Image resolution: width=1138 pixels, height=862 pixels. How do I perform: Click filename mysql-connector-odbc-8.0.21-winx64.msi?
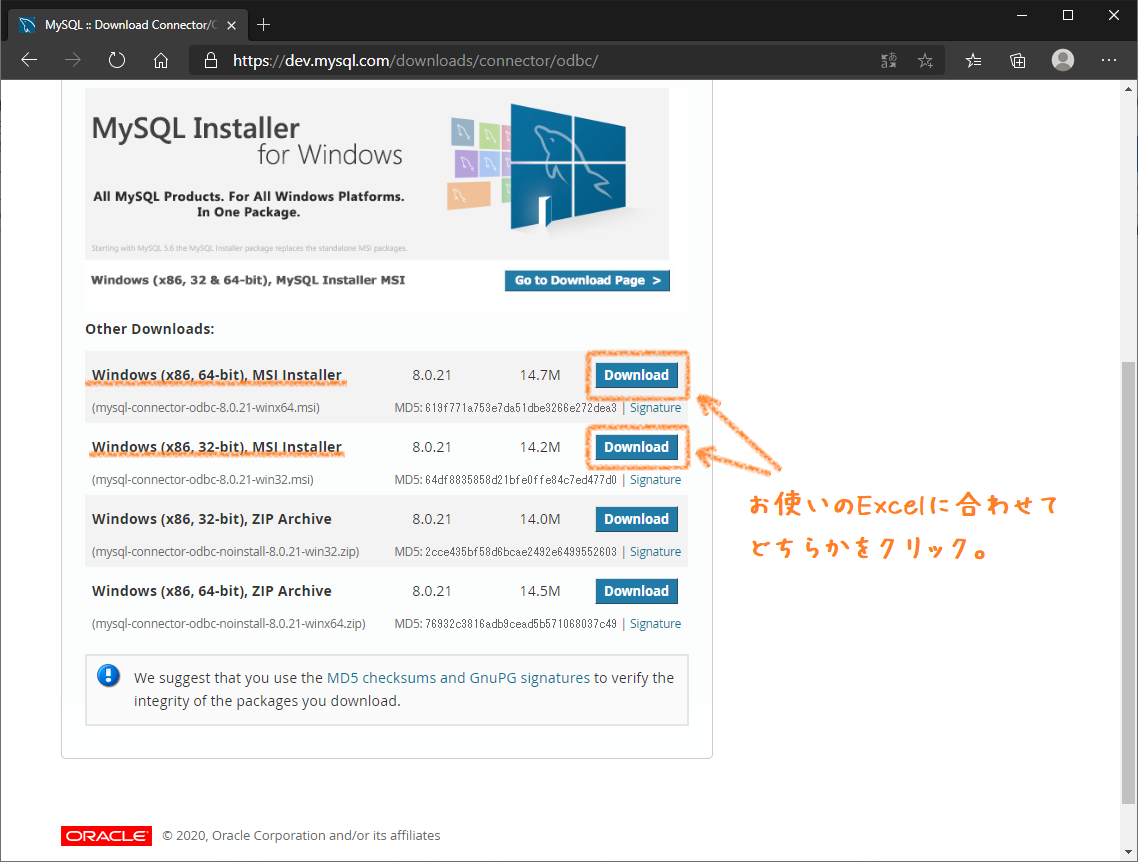(205, 408)
